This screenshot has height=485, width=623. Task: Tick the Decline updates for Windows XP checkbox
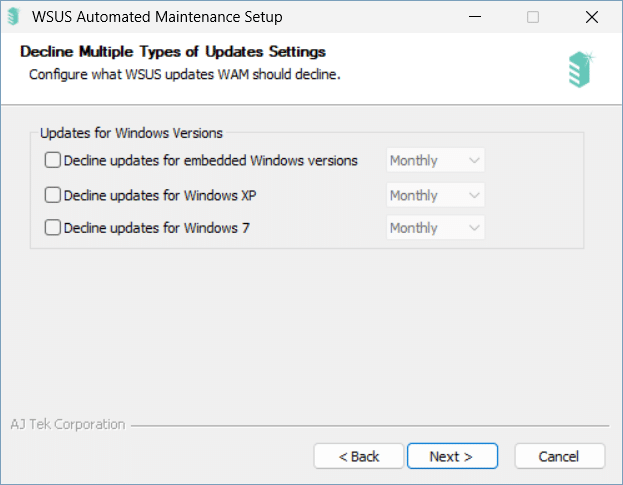pos(52,195)
